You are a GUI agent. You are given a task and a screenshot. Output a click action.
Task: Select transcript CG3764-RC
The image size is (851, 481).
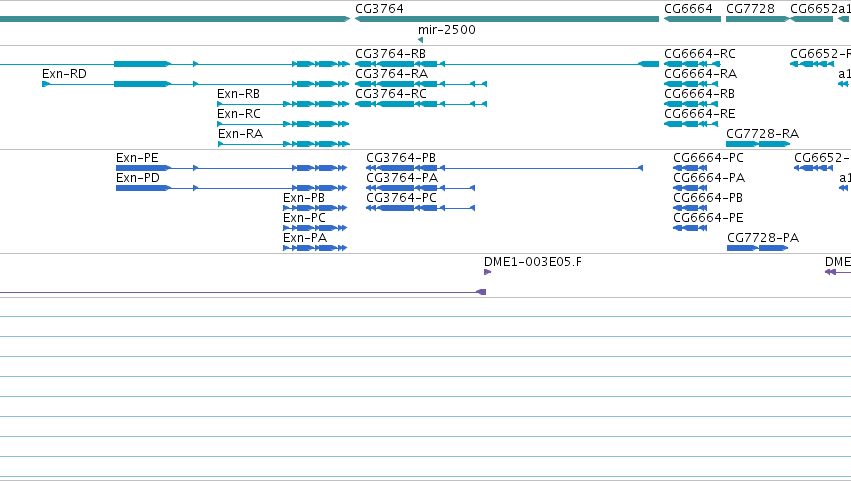coord(421,104)
